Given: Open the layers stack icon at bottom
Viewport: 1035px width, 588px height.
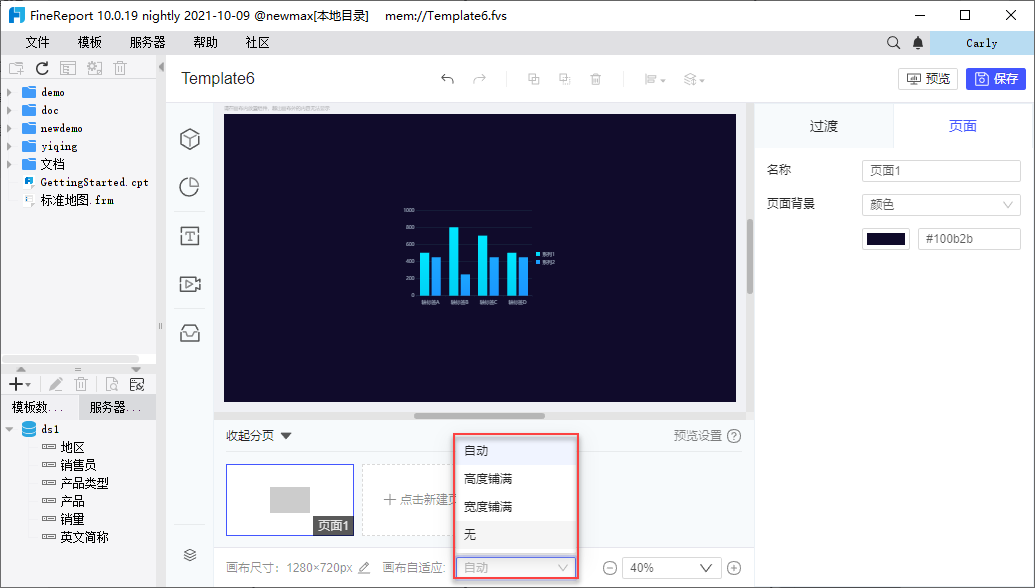Looking at the screenshot, I should pyautogui.click(x=190, y=555).
